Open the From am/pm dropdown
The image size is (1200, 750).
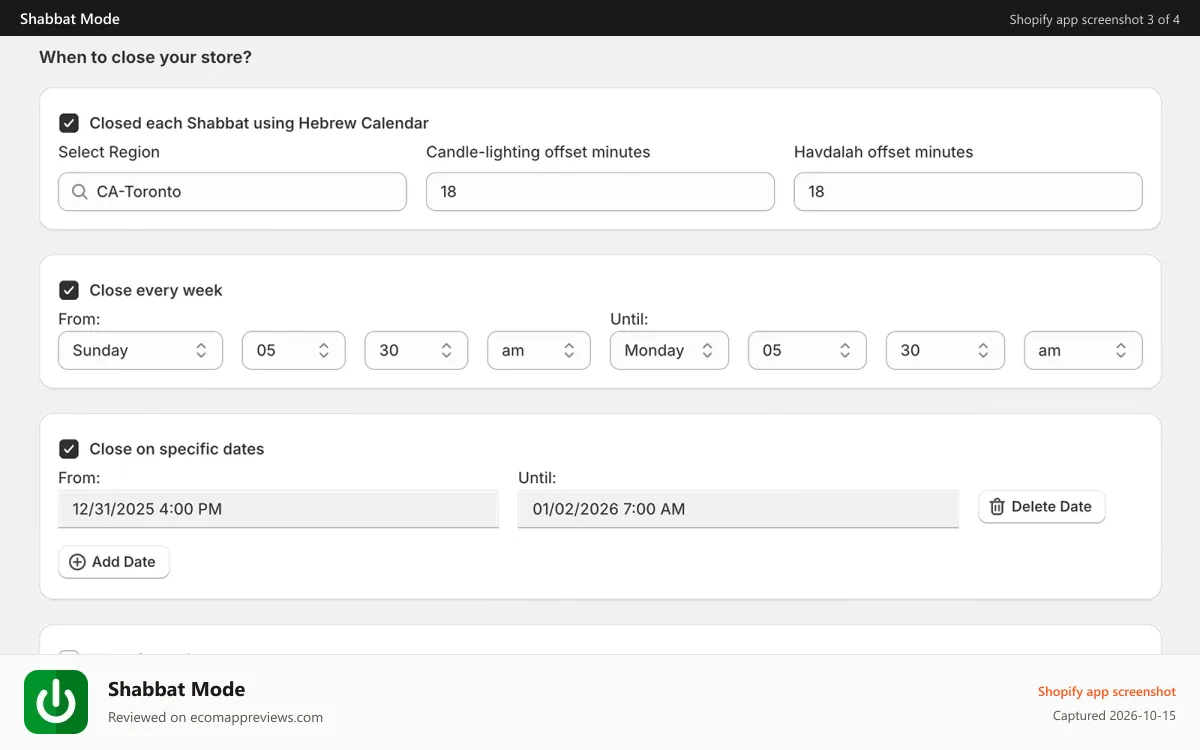539,350
